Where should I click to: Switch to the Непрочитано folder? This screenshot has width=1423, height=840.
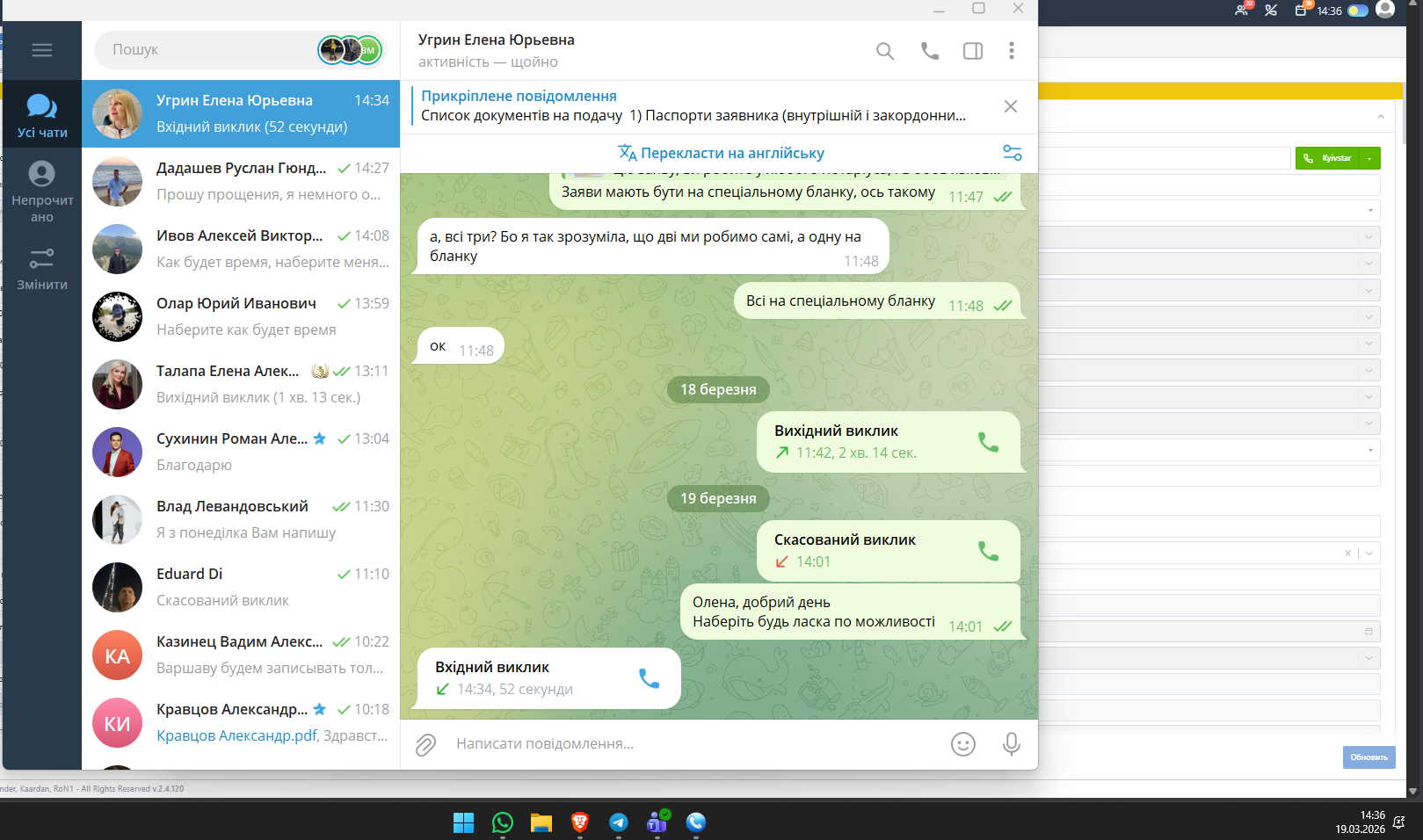42,192
